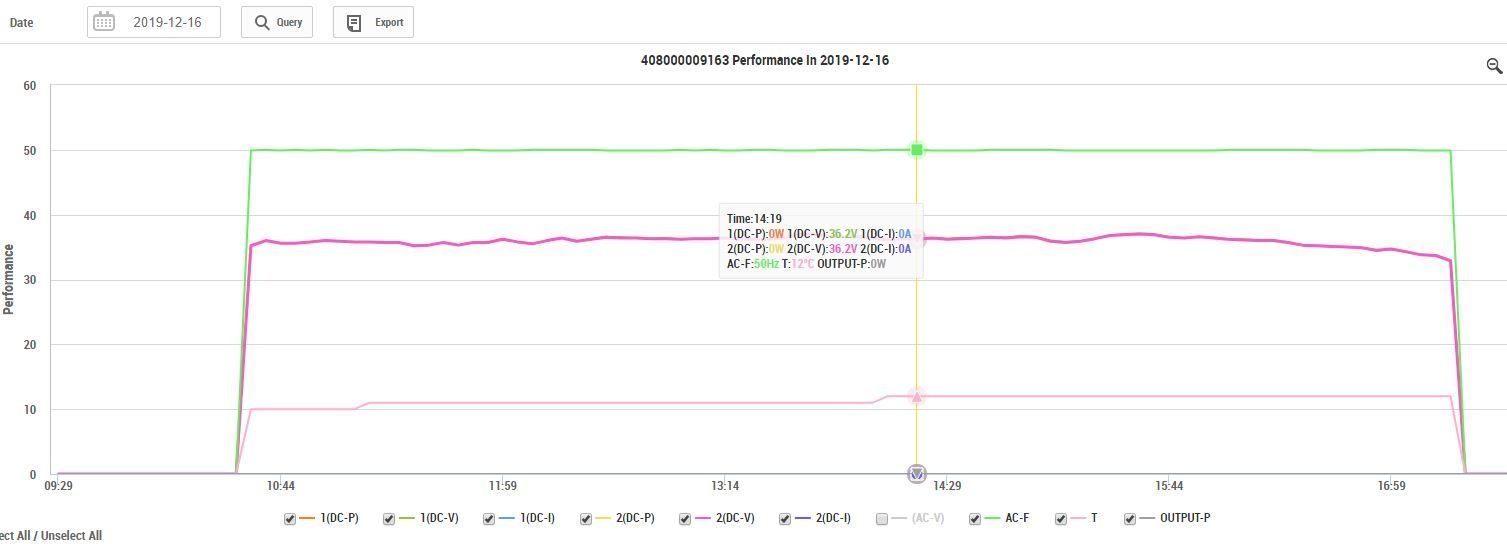Uncheck the 1(DC-I) series checkbox
Screen dimensions: 1507x544
[x=489, y=519]
